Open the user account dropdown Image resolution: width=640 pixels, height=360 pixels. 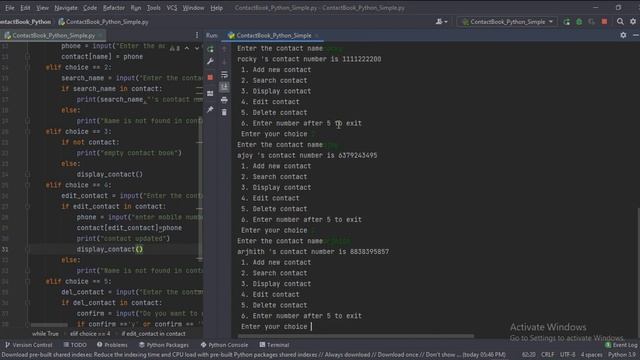coord(441,22)
